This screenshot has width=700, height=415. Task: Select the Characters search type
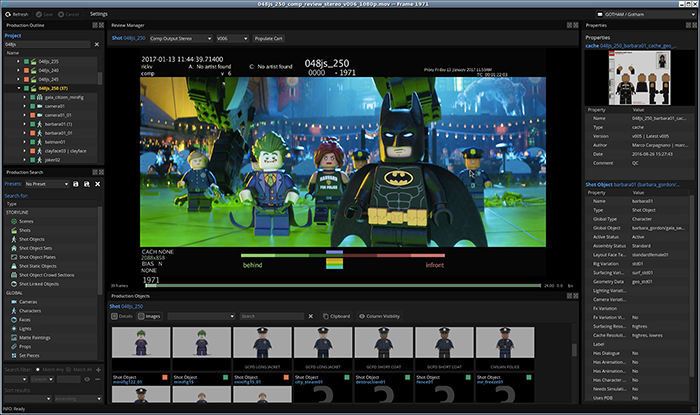tap(30, 311)
